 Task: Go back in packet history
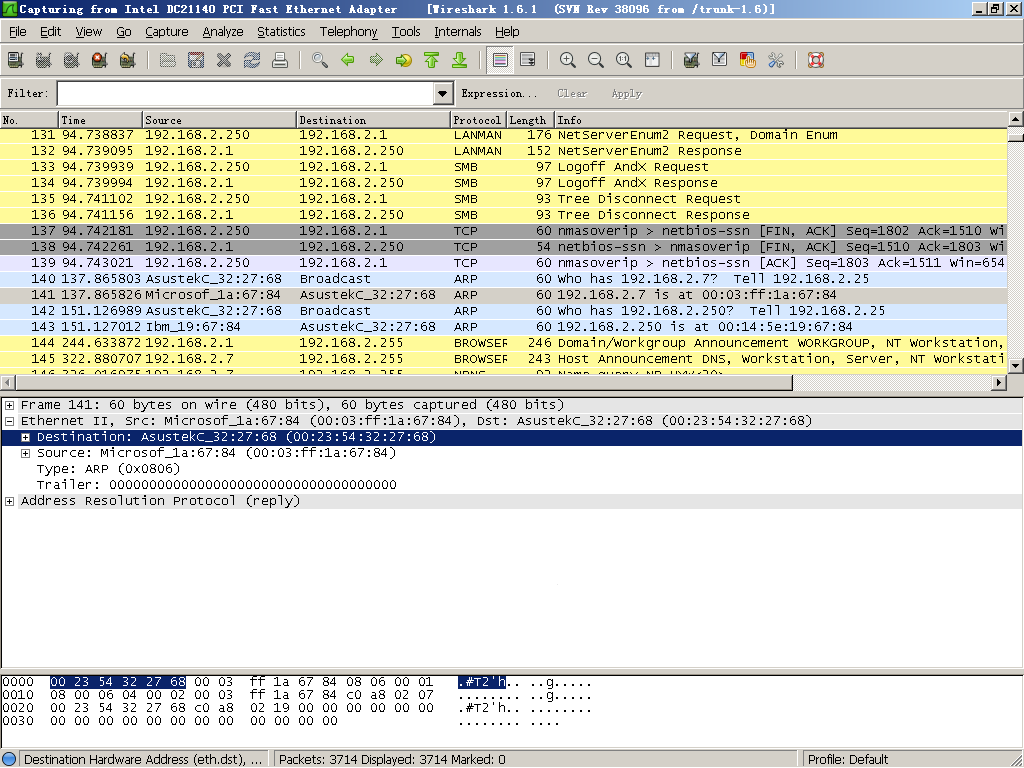[348, 60]
